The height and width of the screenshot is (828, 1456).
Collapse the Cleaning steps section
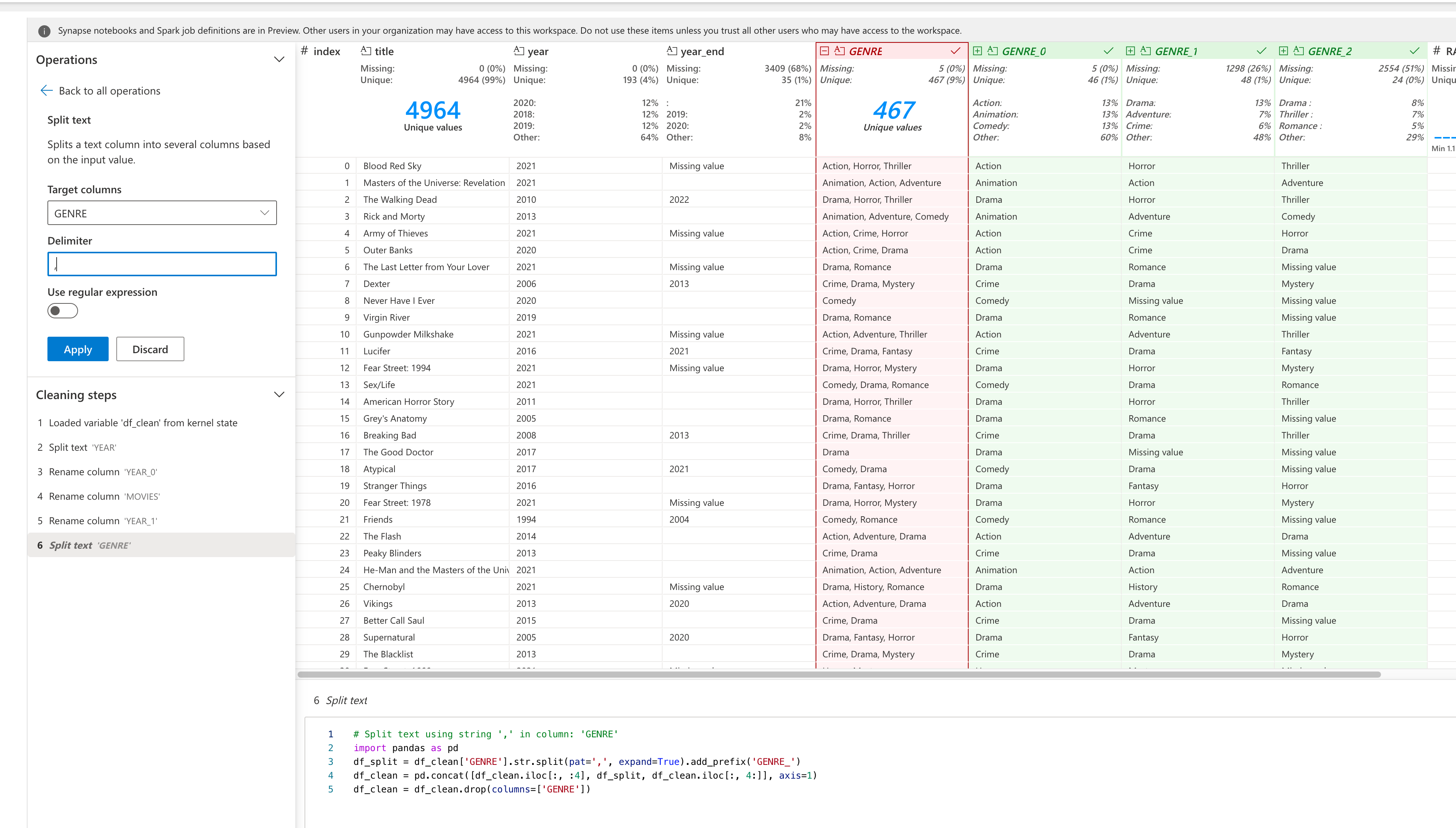(x=279, y=394)
